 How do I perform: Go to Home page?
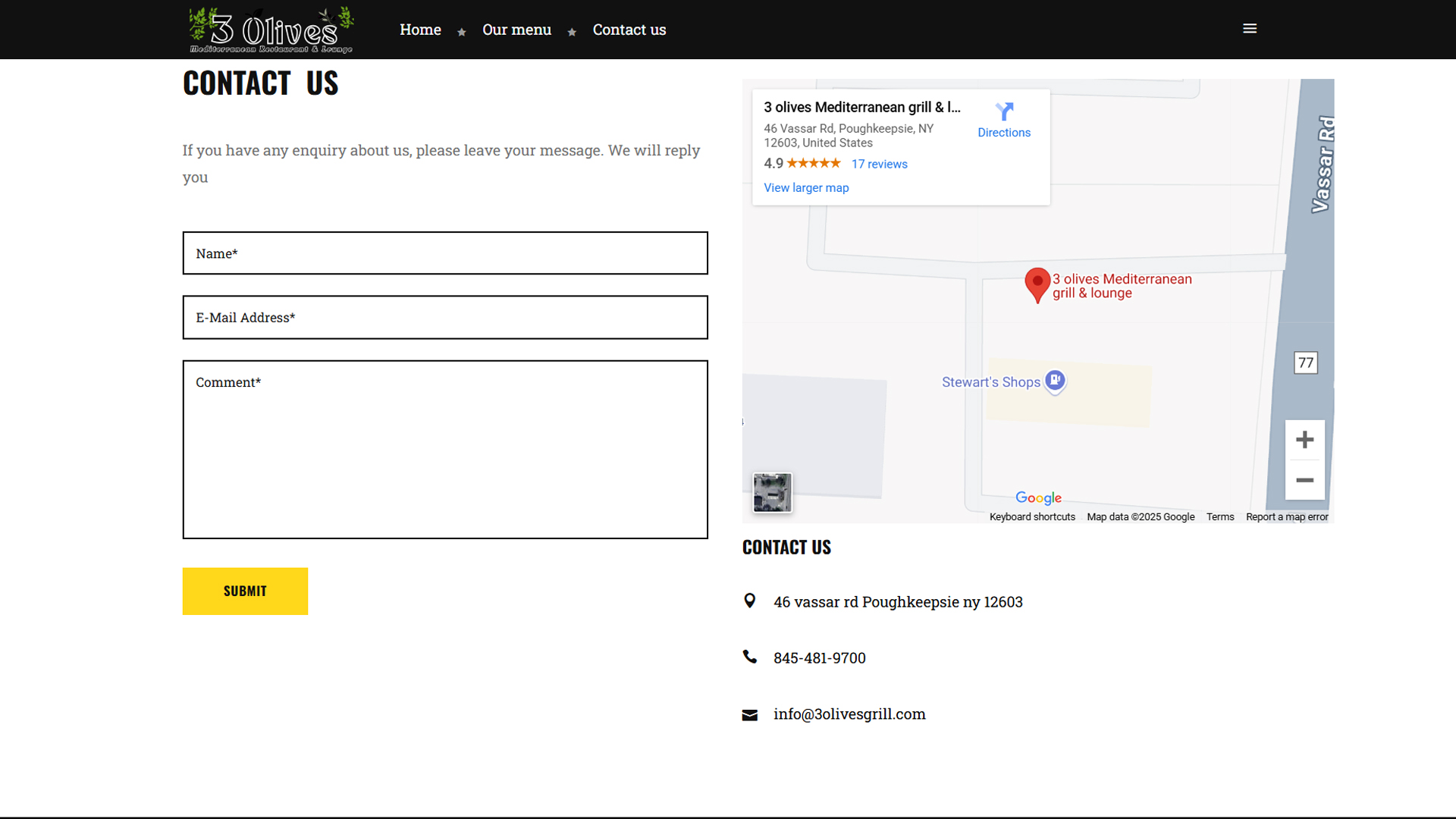pos(420,30)
